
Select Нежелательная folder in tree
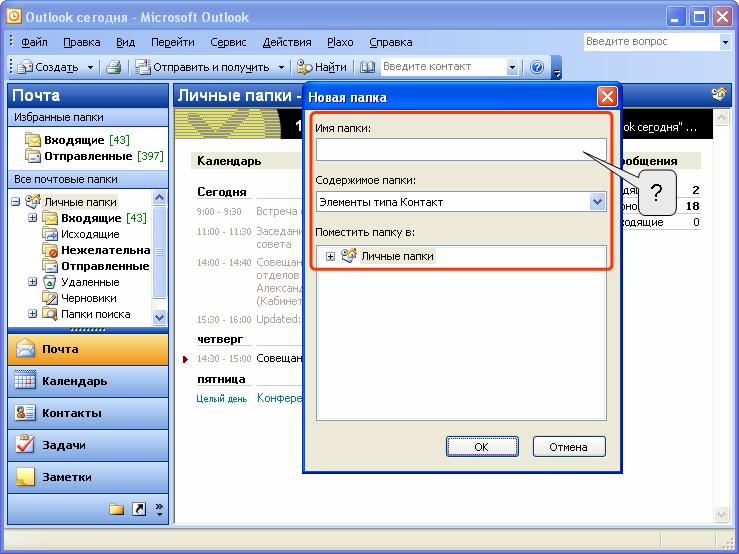(x=96, y=250)
